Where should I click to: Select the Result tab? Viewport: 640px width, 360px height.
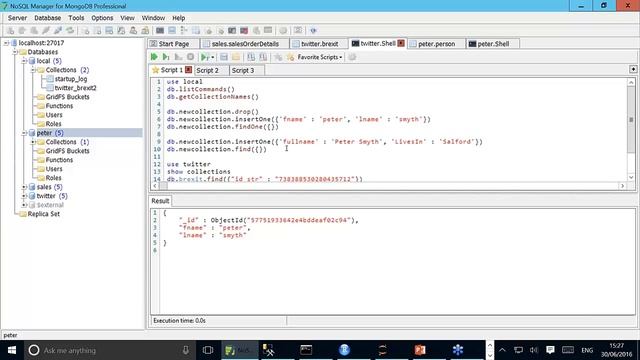coord(160,201)
